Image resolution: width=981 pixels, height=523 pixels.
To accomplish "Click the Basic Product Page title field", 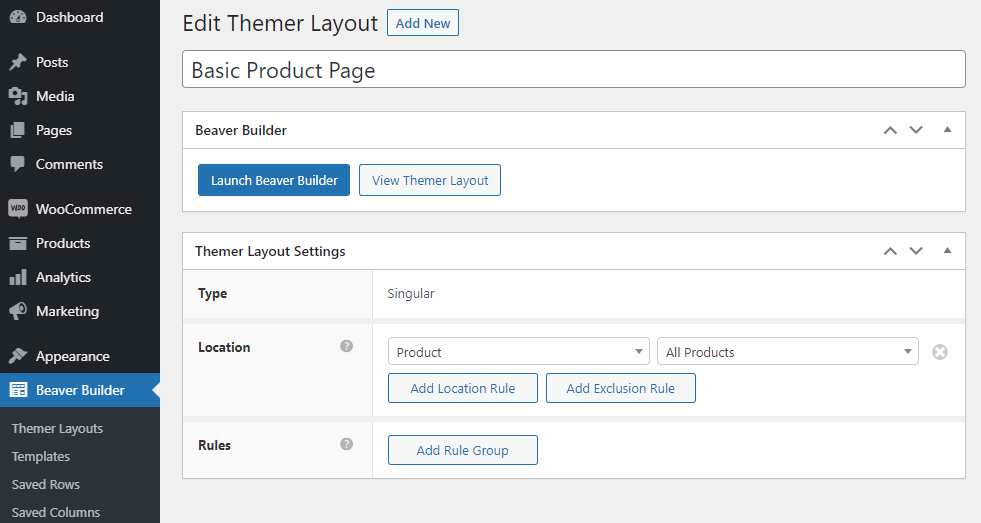I will pyautogui.click(x=574, y=69).
